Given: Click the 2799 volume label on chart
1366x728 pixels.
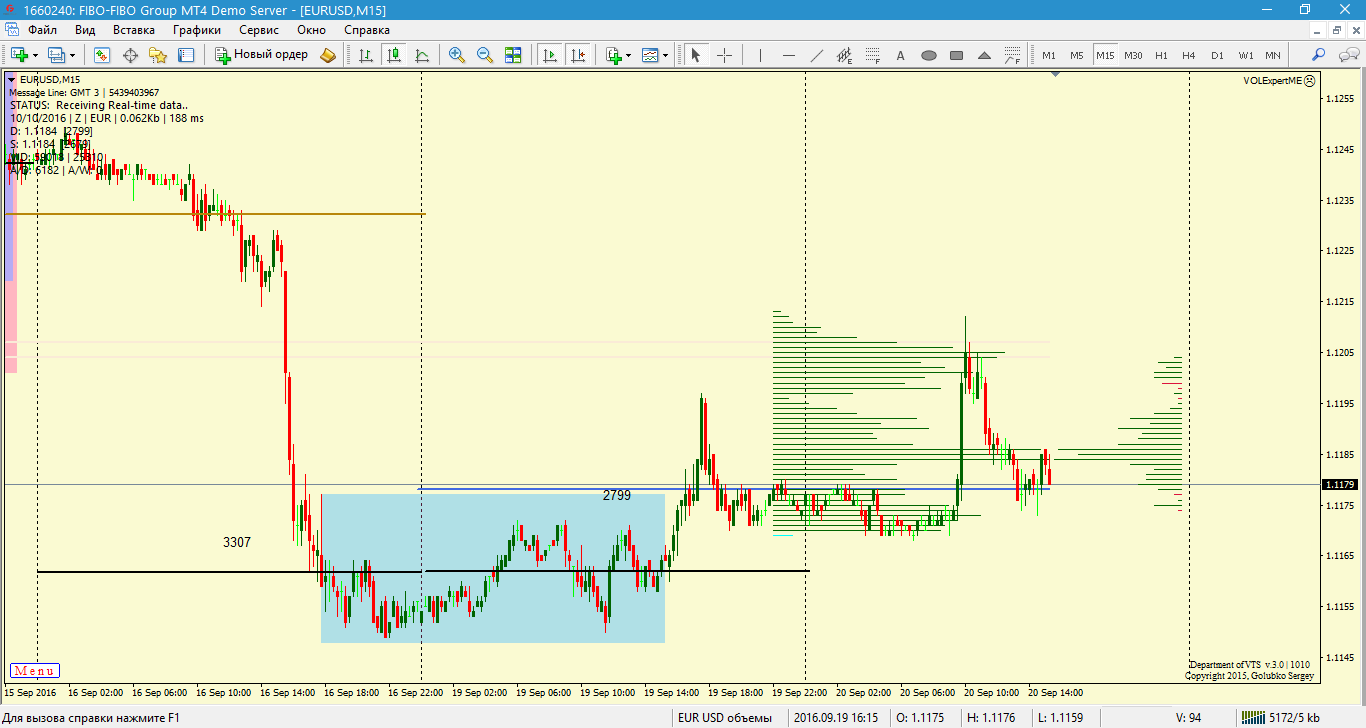Looking at the screenshot, I should point(617,495).
